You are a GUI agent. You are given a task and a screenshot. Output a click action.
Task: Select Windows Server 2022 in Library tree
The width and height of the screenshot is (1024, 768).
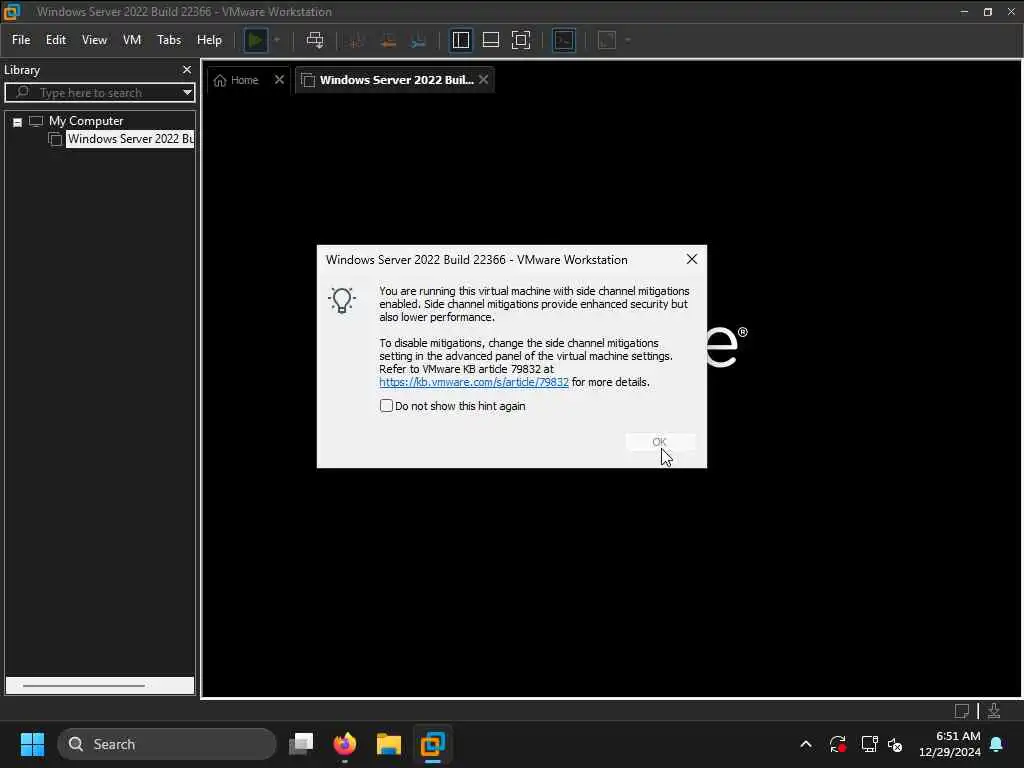tap(130, 139)
